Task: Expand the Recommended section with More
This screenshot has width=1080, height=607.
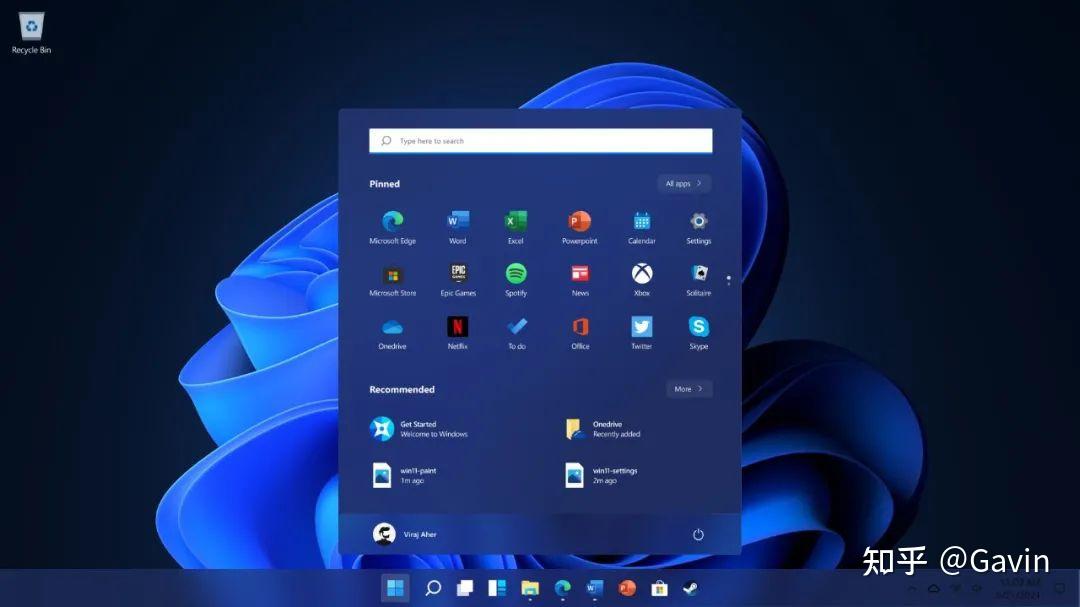Action: (x=689, y=389)
